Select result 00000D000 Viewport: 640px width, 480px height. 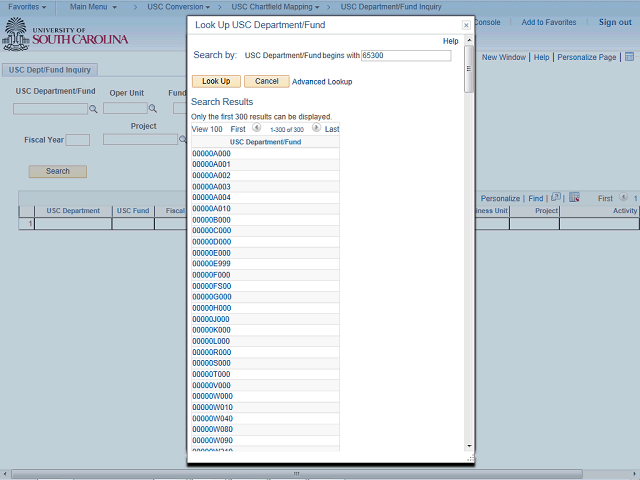pyautogui.click(x=212, y=242)
